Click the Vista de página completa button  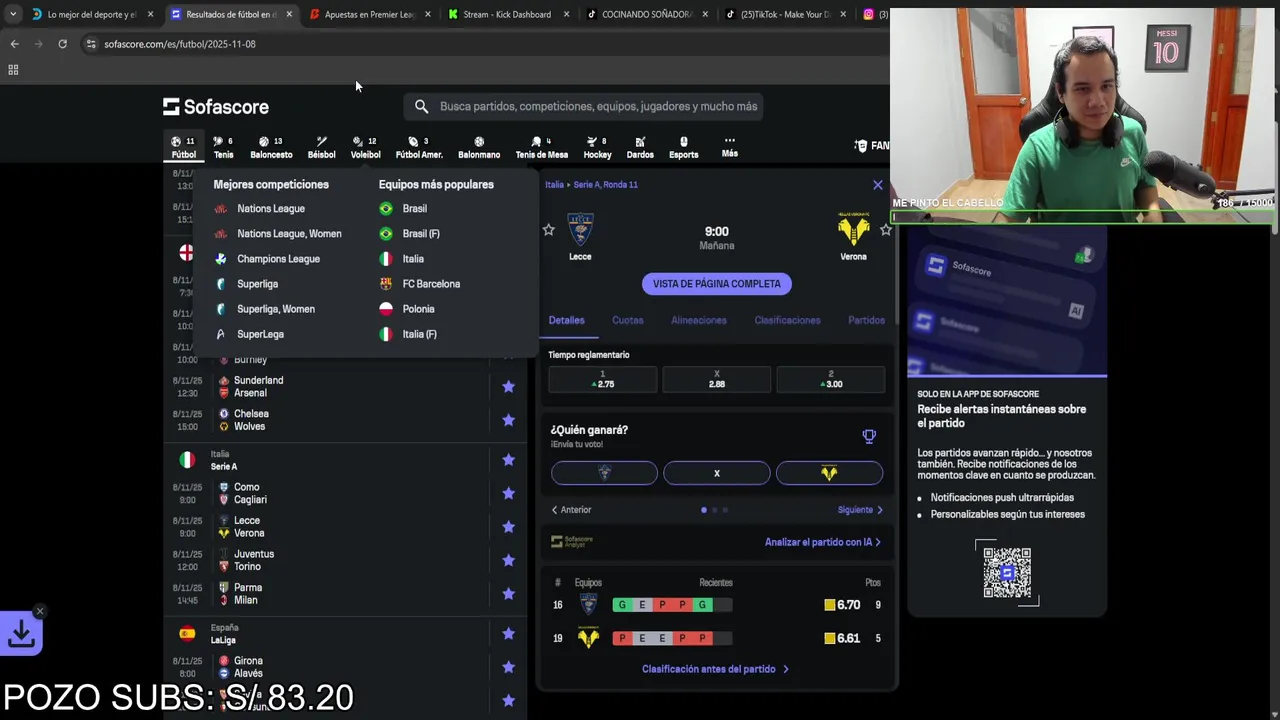717,284
